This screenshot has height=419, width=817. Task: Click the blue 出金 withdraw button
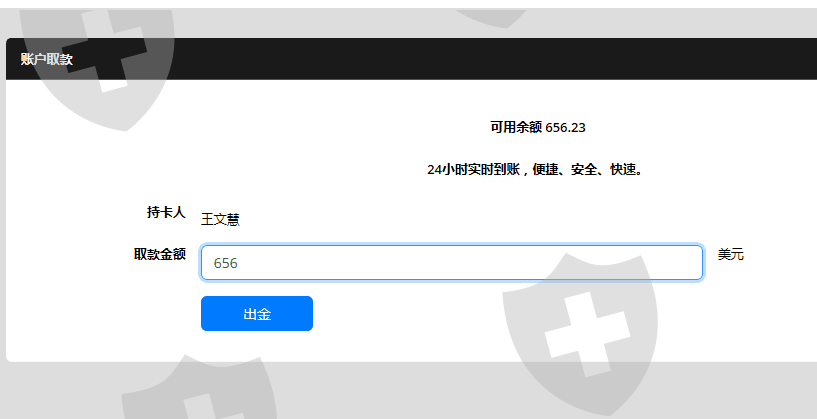pos(257,314)
